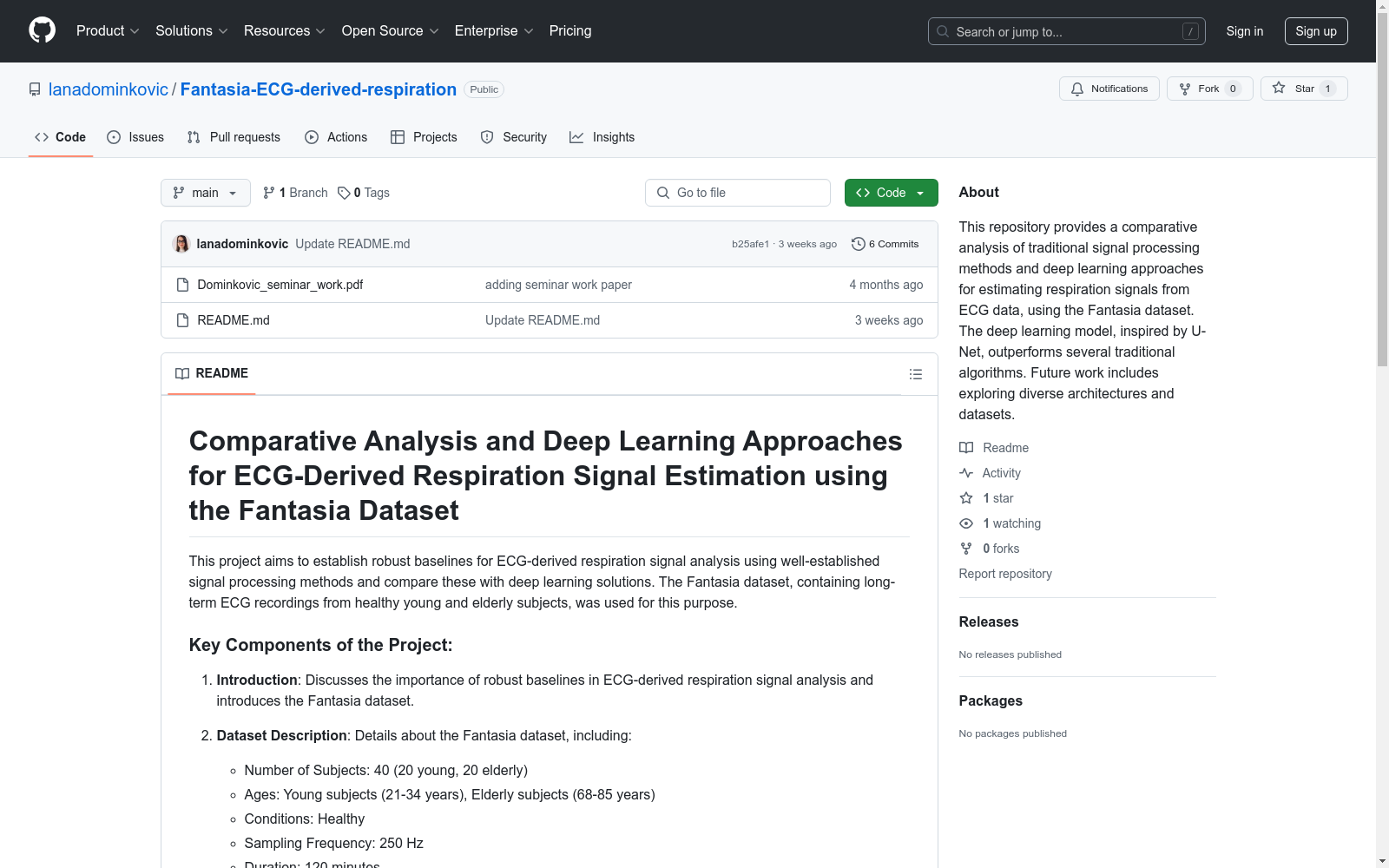This screenshot has width=1389, height=868.
Task: Click the search magnifier icon in header
Action: 943,31
